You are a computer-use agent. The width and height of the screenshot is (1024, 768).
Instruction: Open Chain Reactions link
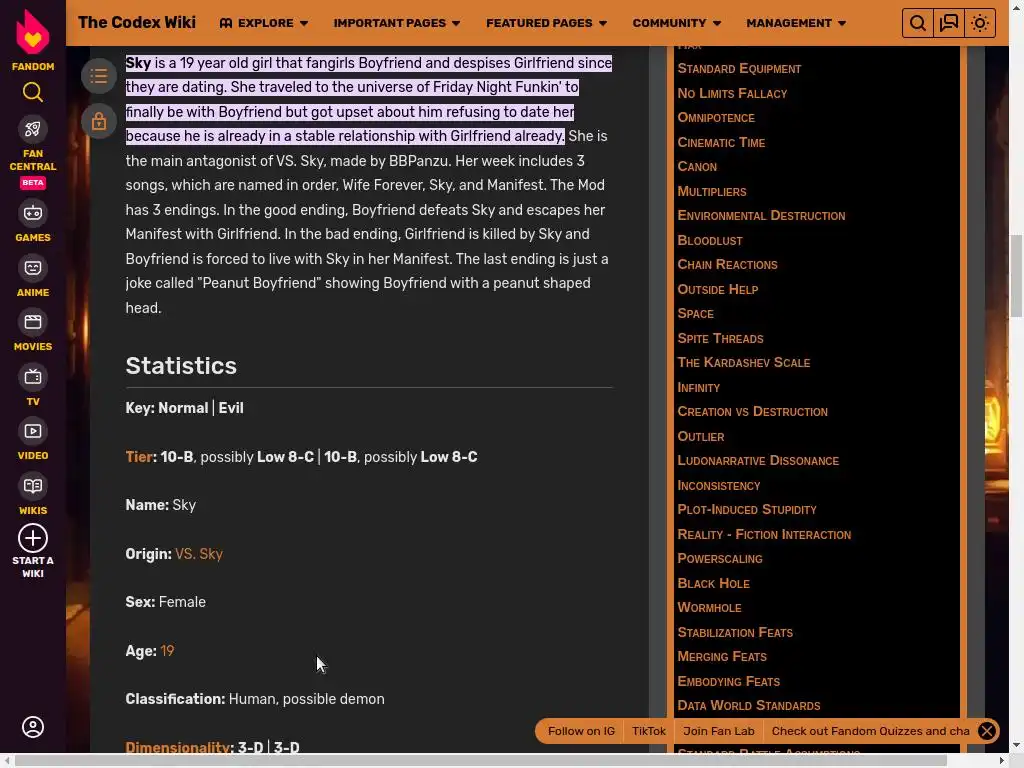click(x=728, y=264)
